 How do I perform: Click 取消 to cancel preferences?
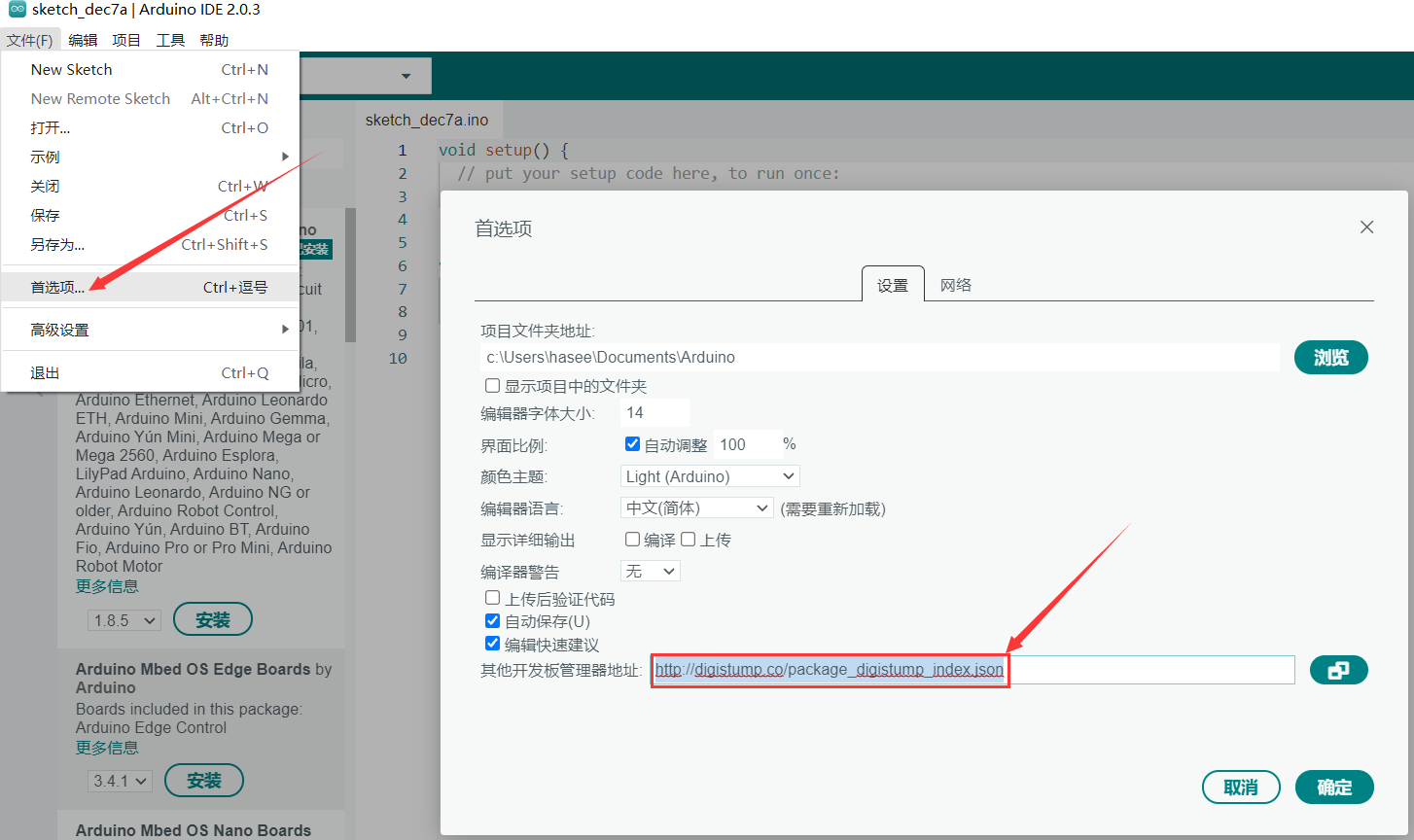pos(1241,787)
